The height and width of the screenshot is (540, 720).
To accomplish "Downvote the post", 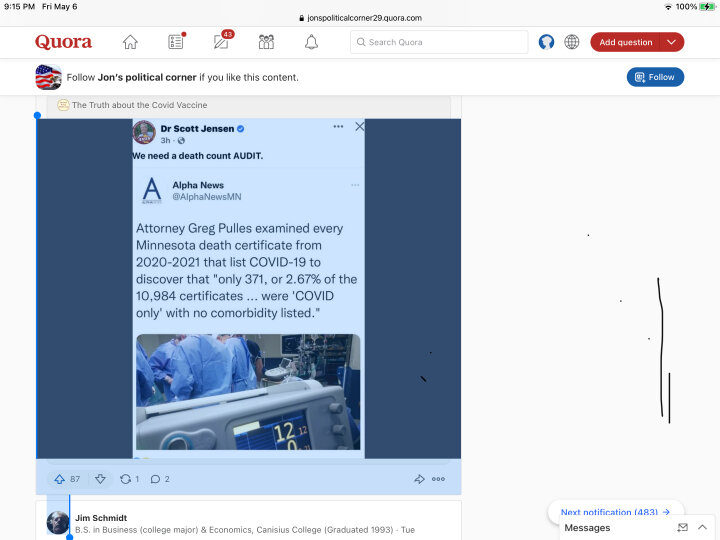I will point(100,479).
